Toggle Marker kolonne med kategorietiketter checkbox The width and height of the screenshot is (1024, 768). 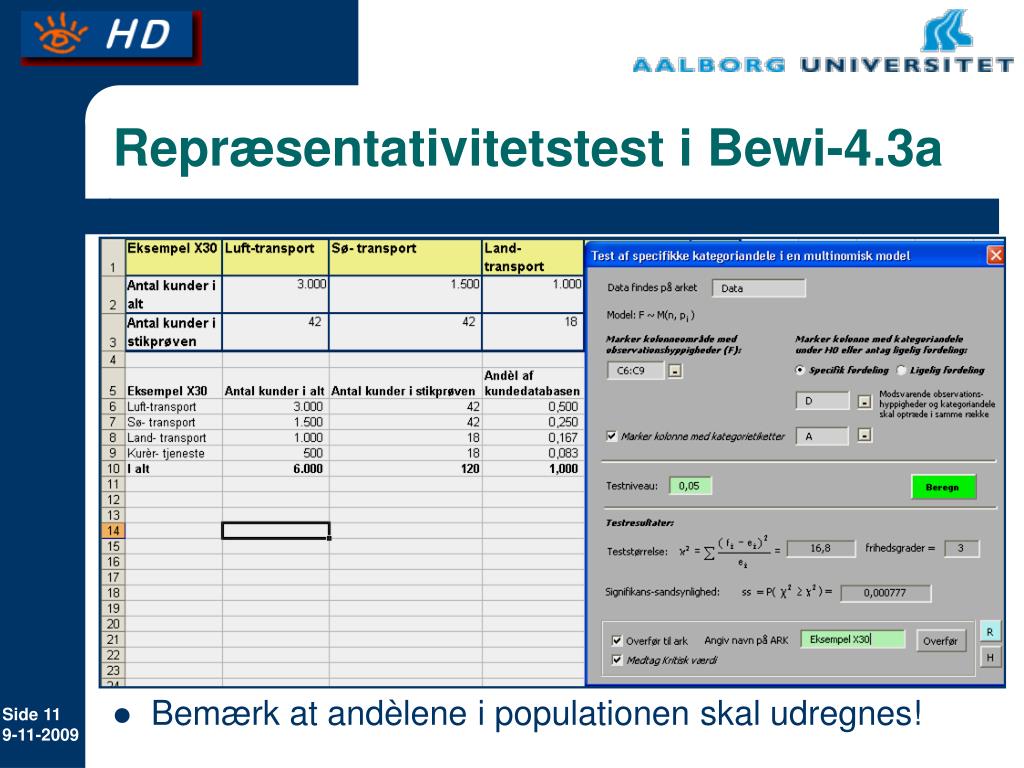(611, 436)
